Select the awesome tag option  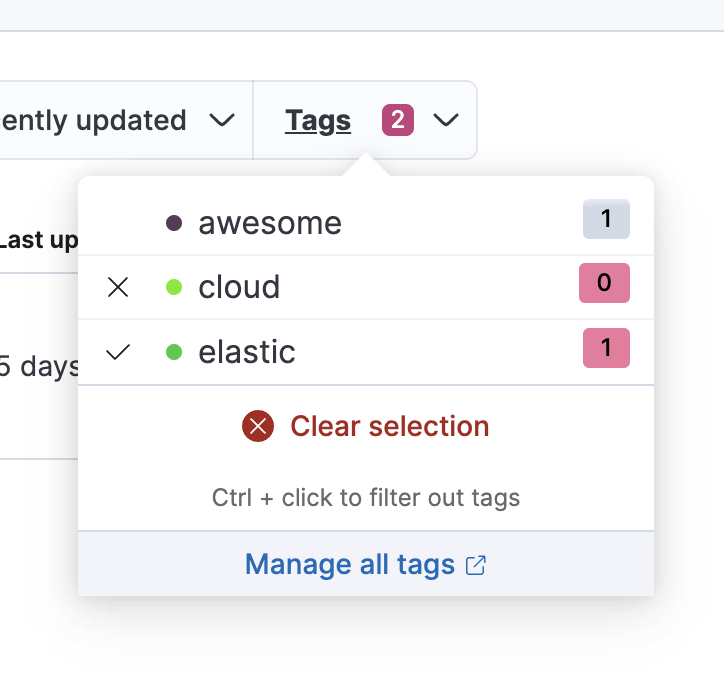pyautogui.click(x=270, y=223)
